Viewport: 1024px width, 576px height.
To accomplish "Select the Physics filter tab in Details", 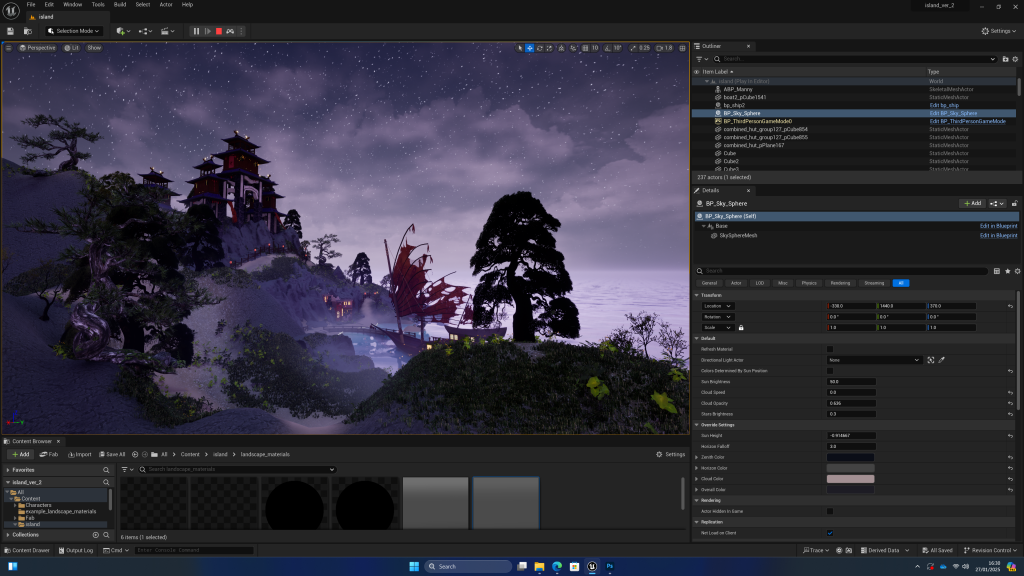I will 808,283.
